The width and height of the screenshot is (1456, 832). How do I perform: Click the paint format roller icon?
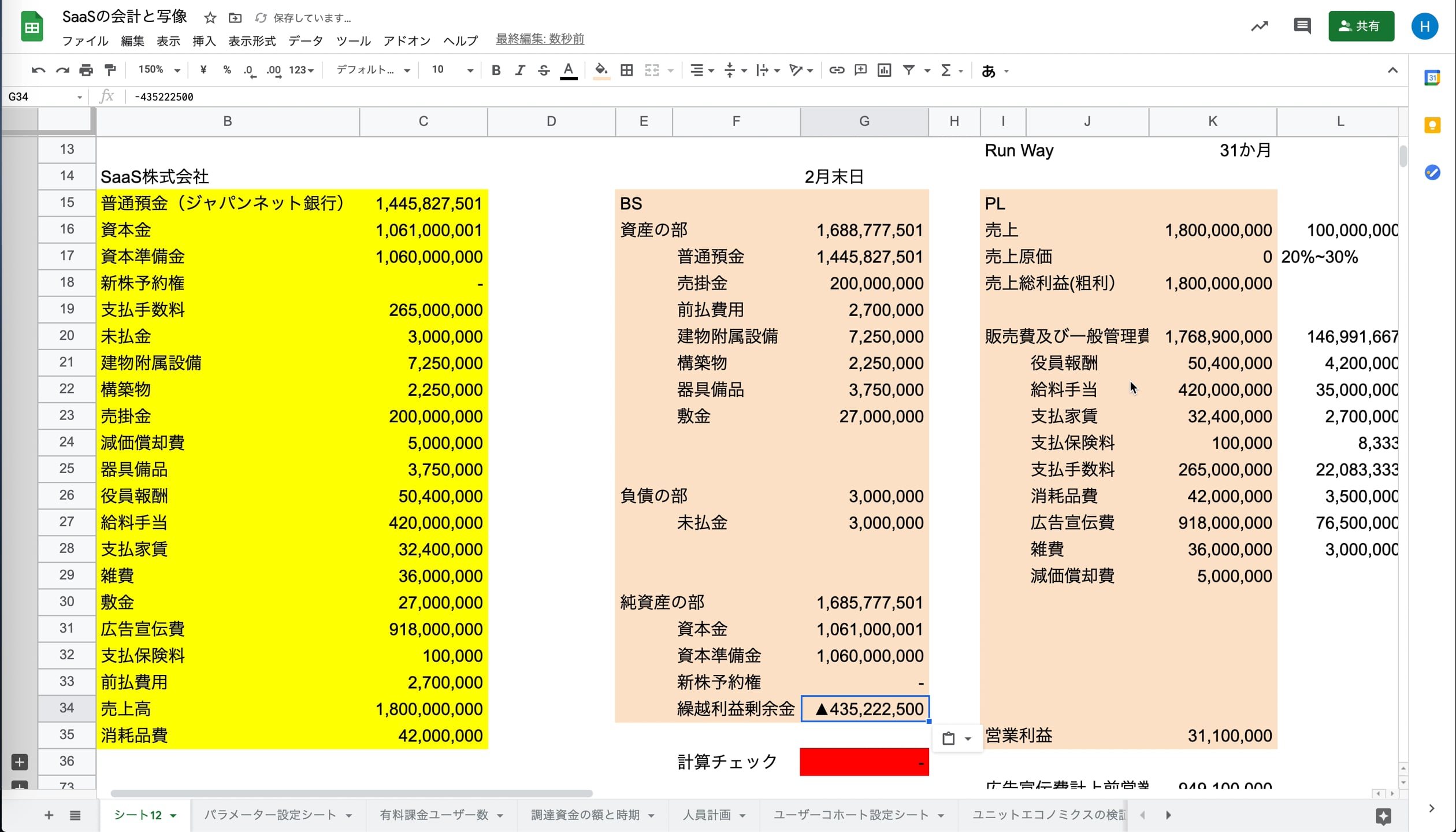tap(110, 70)
